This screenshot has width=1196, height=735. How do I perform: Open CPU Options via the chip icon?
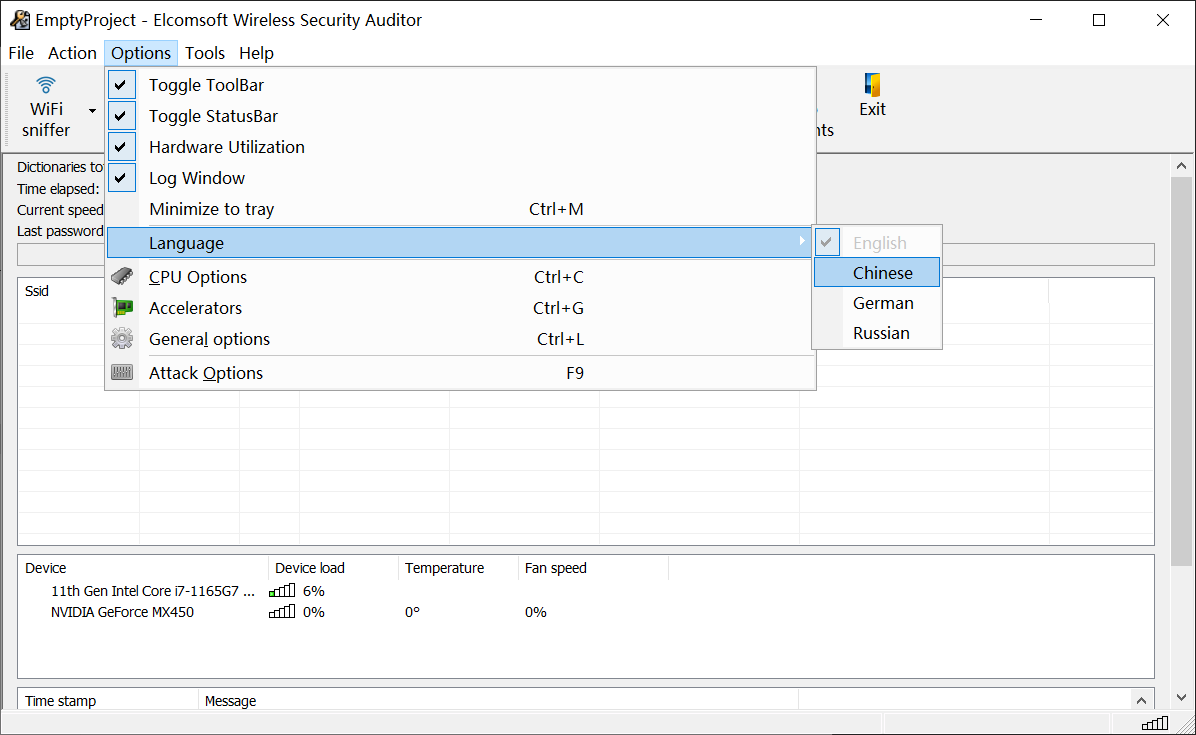click(x=122, y=276)
